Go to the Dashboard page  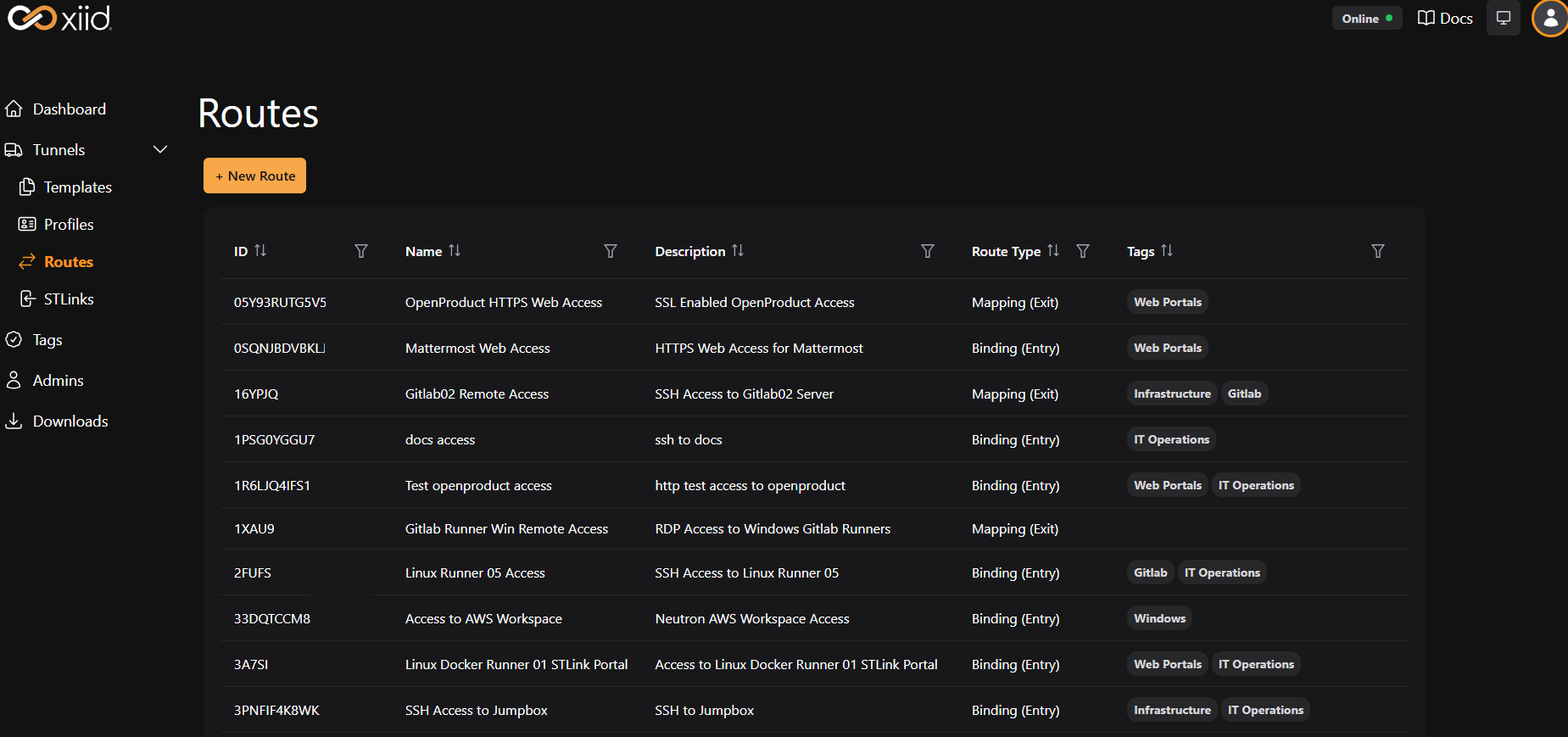coord(69,109)
